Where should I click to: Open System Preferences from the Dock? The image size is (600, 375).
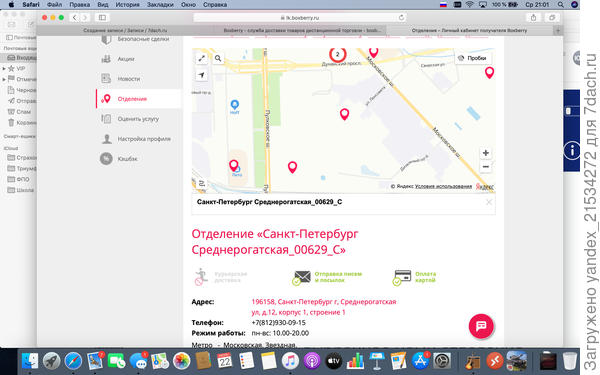[442, 360]
